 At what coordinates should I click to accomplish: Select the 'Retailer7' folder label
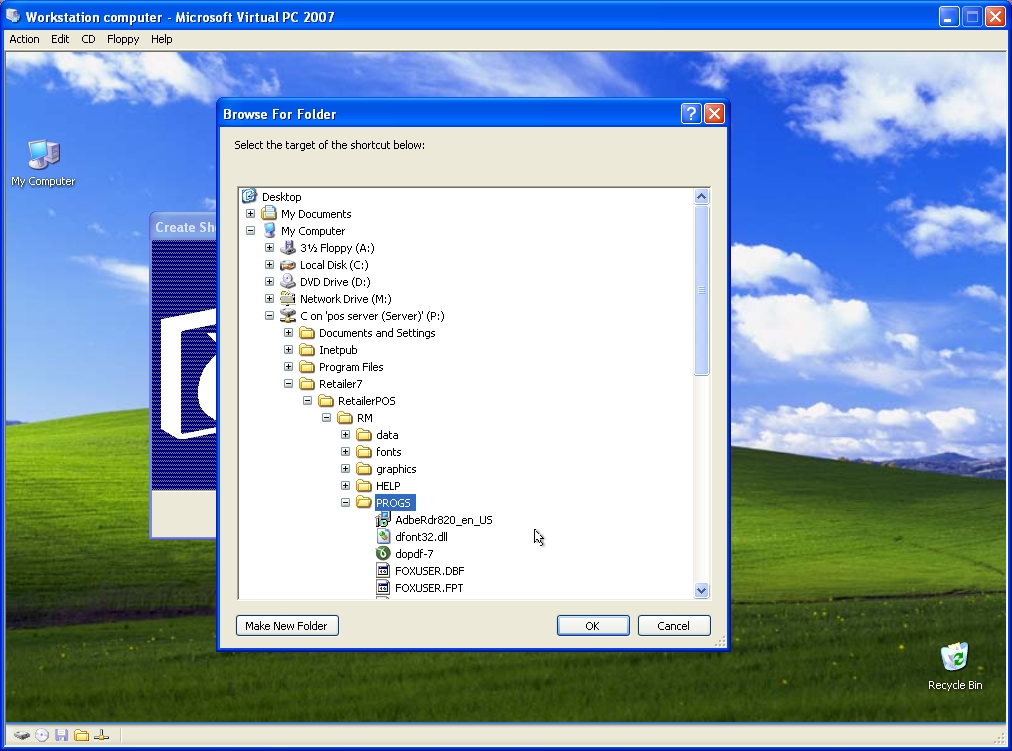click(x=341, y=384)
